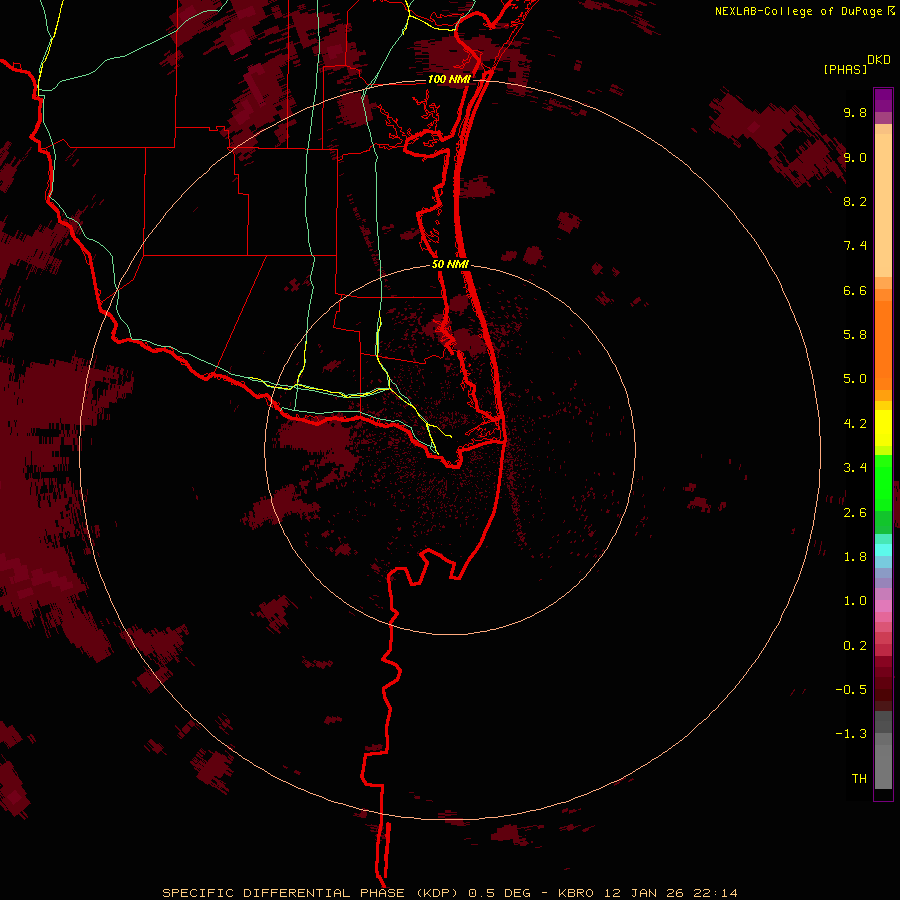Screen dimensions: 900x900
Task: Pick the yellow segment of the color bar
Action: [x=883, y=428]
